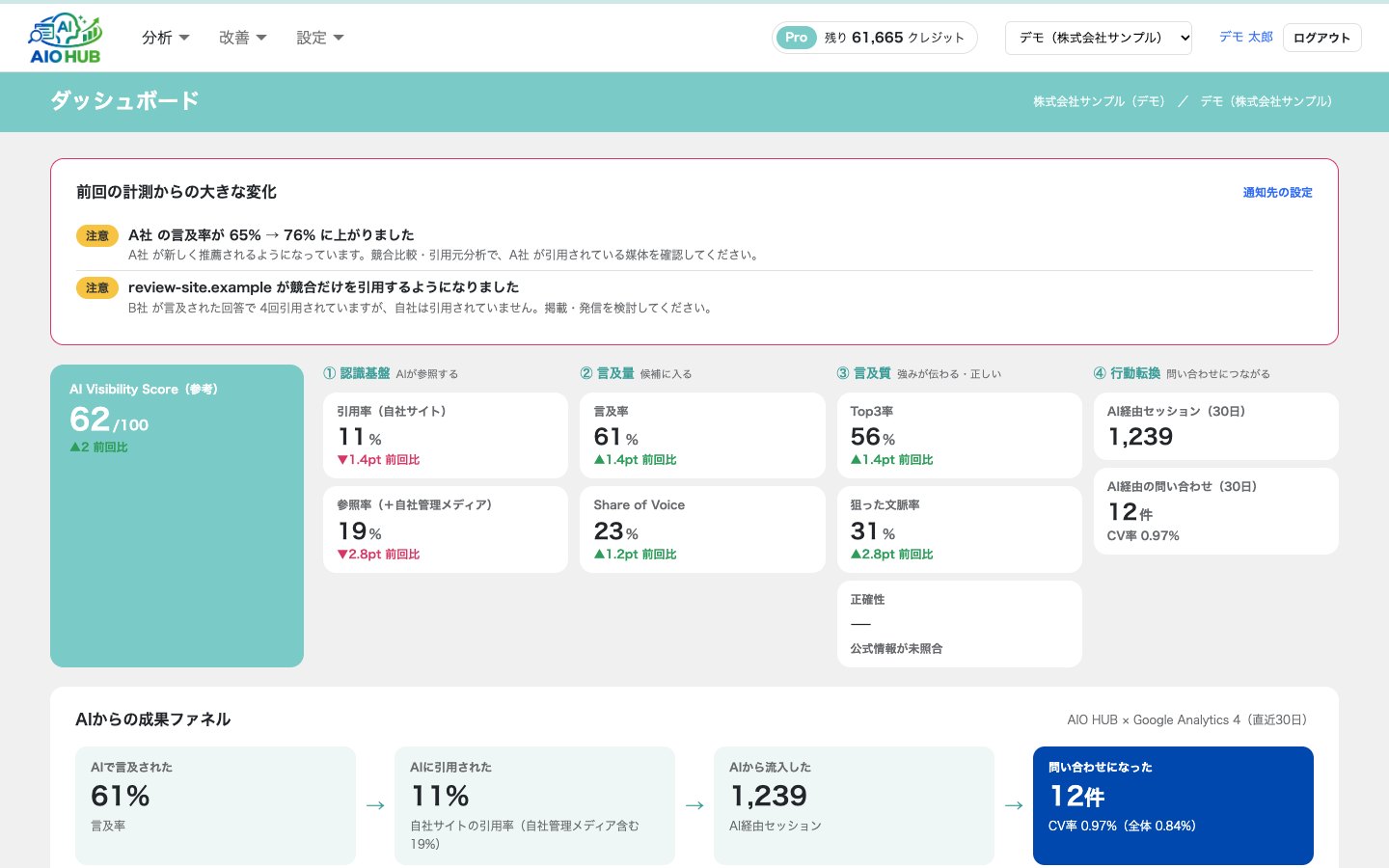The height and width of the screenshot is (868, 1389).
Task: Click the AIO HUB logo
Action: tap(66, 39)
